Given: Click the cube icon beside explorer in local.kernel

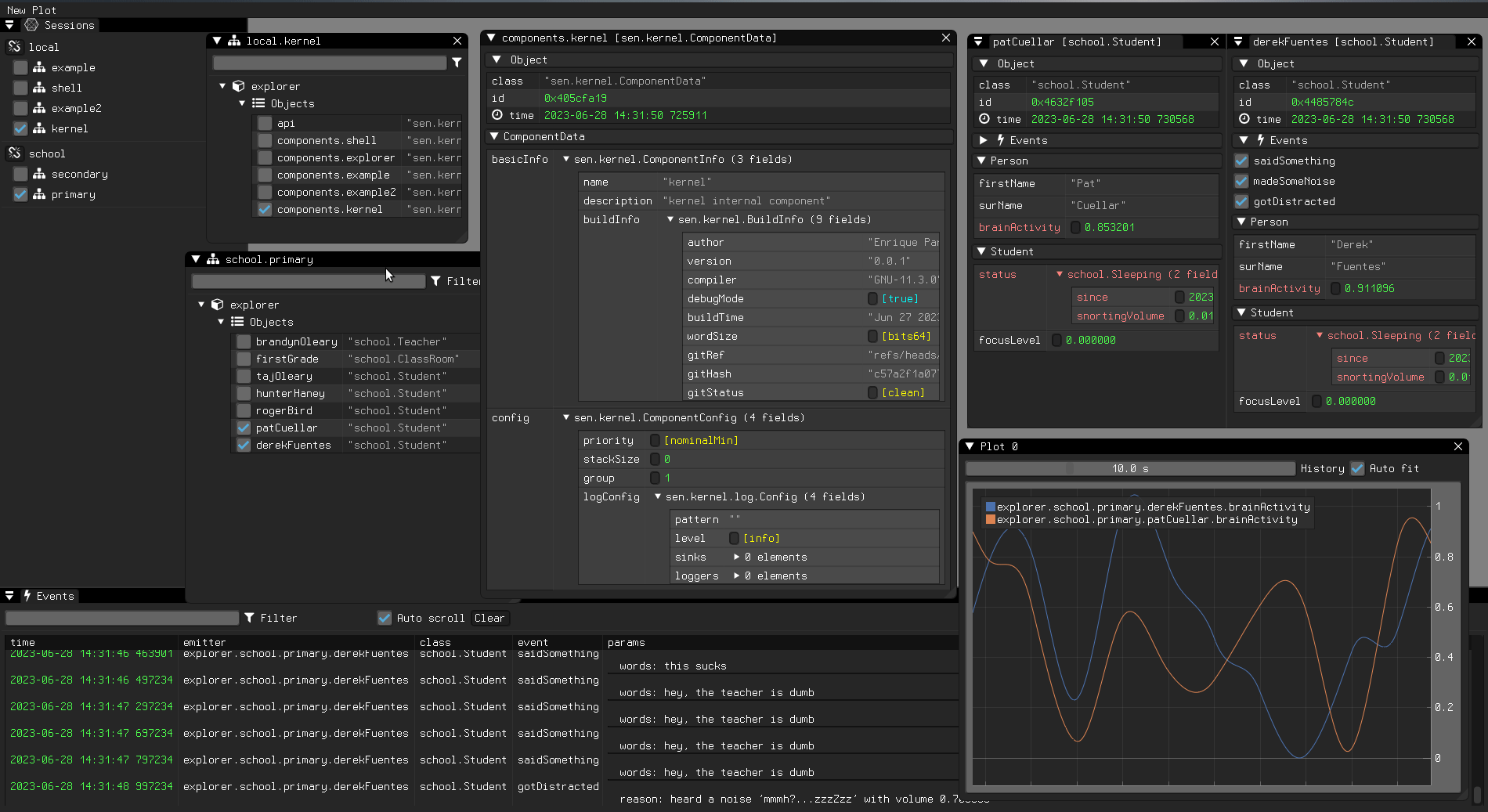Looking at the screenshot, I should 240,86.
